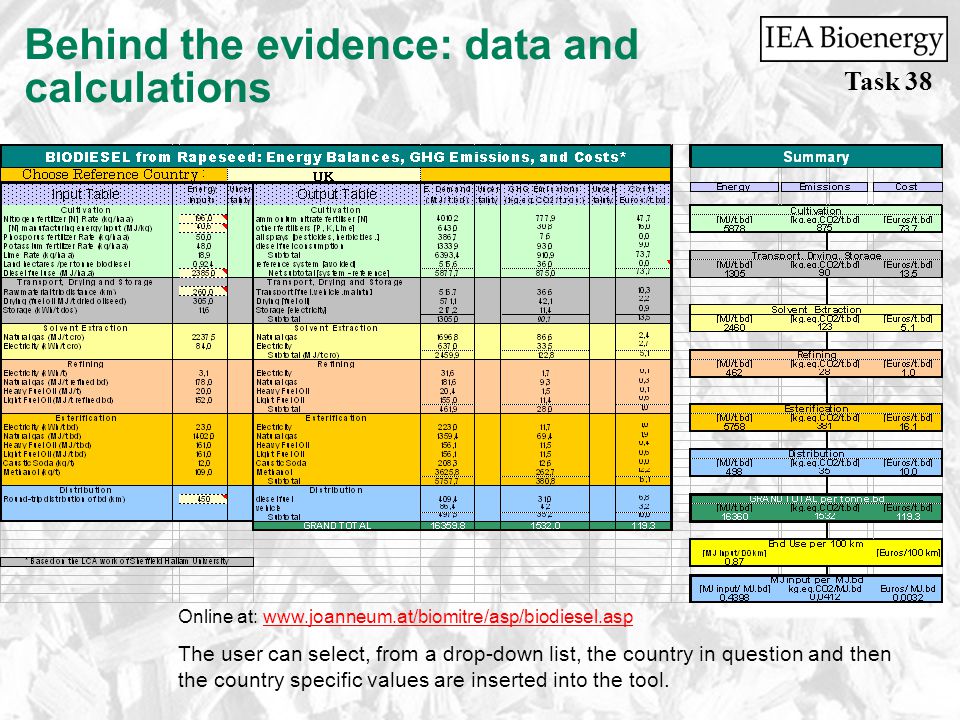Click the Solvent Extraction summary box

coord(816,318)
